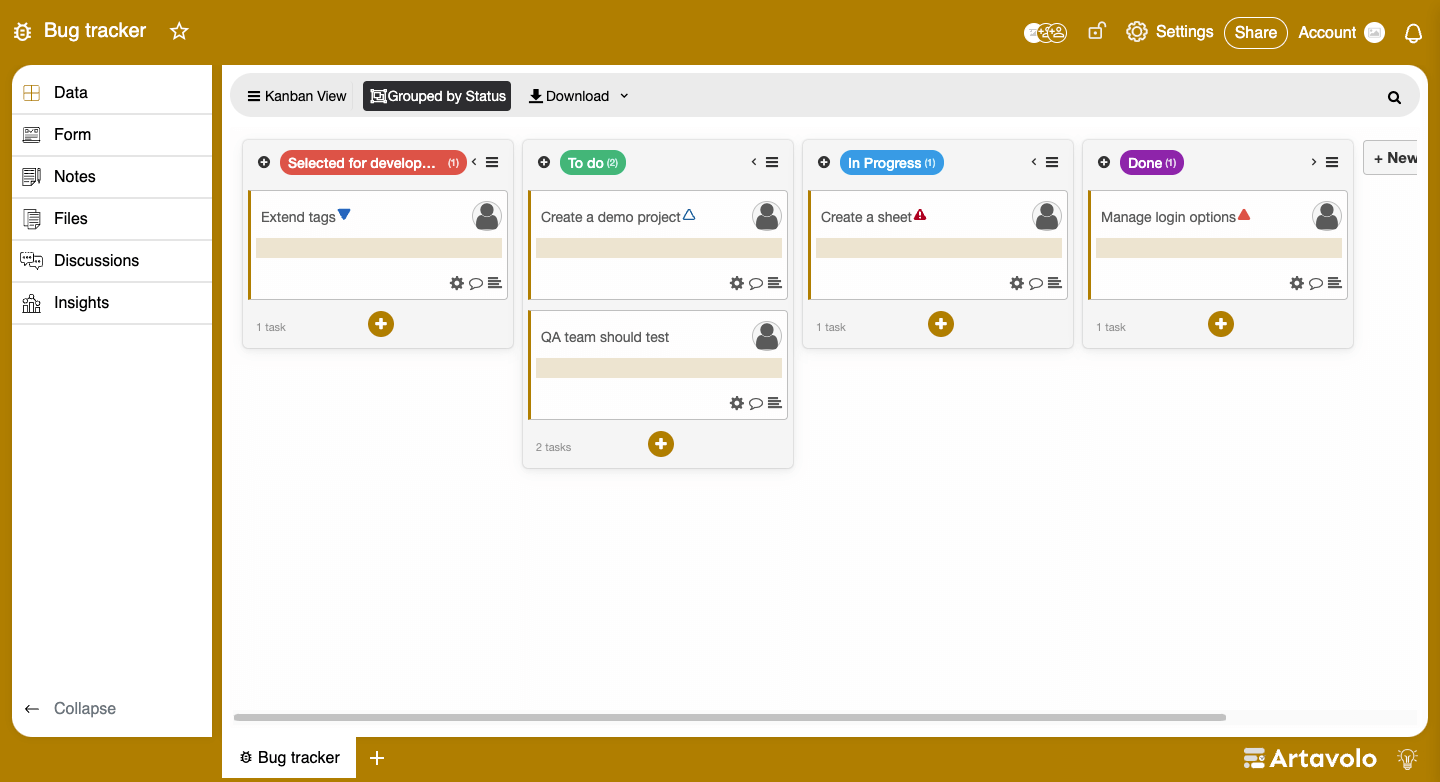Click the beige color bar on Create a demo project card

[x=658, y=248]
